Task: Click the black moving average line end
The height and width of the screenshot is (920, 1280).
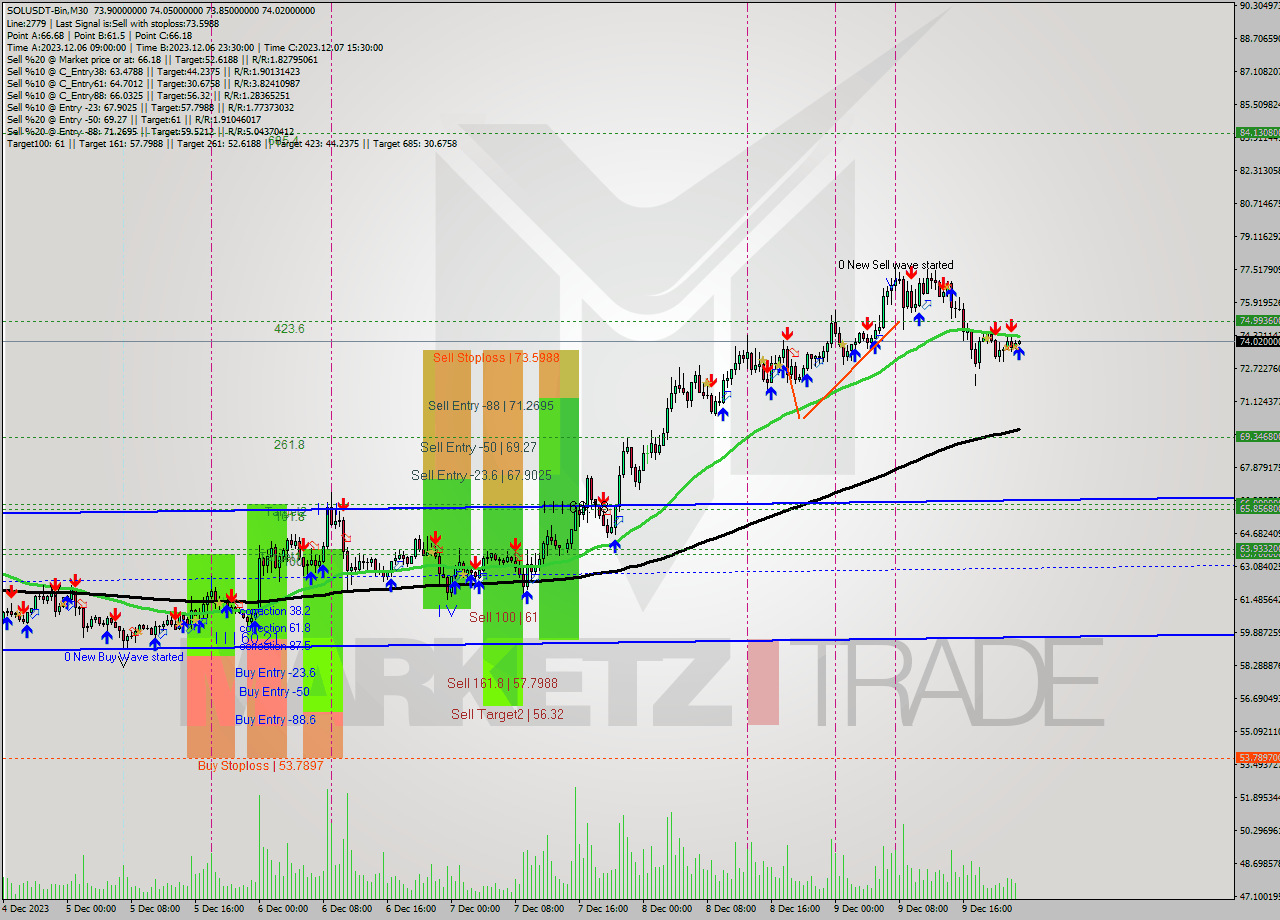Action: pyautogui.click(x=1017, y=429)
